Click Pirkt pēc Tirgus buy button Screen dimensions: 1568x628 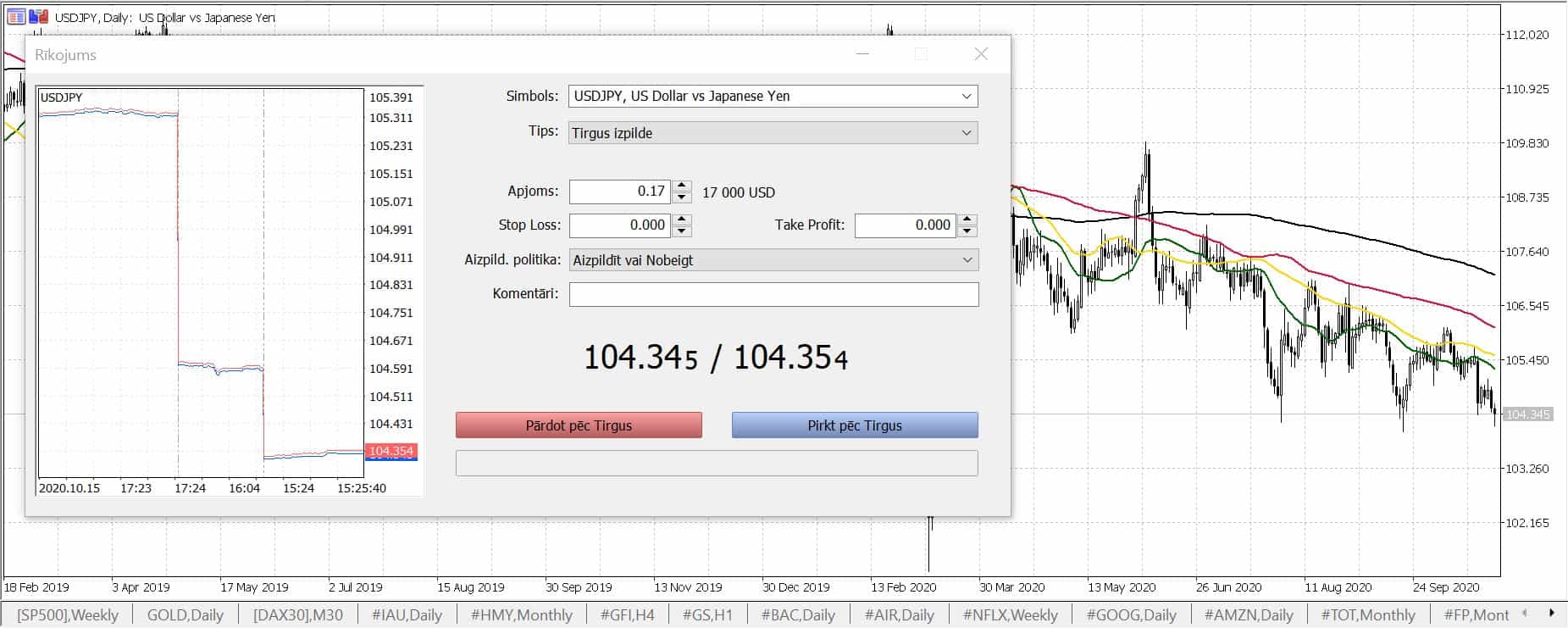pyautogui.click(x=855, y=425)
